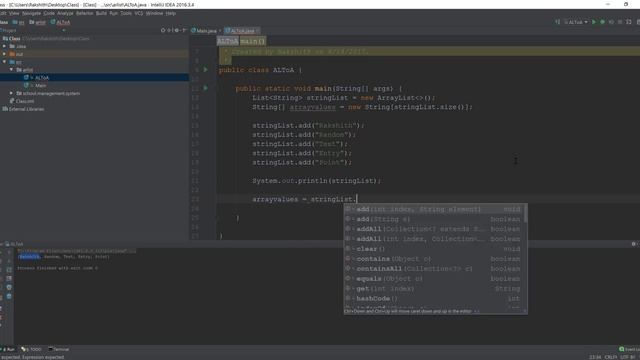
Task: Click the 'Process finished with exit code 0' console line
Action: [58, 268]
